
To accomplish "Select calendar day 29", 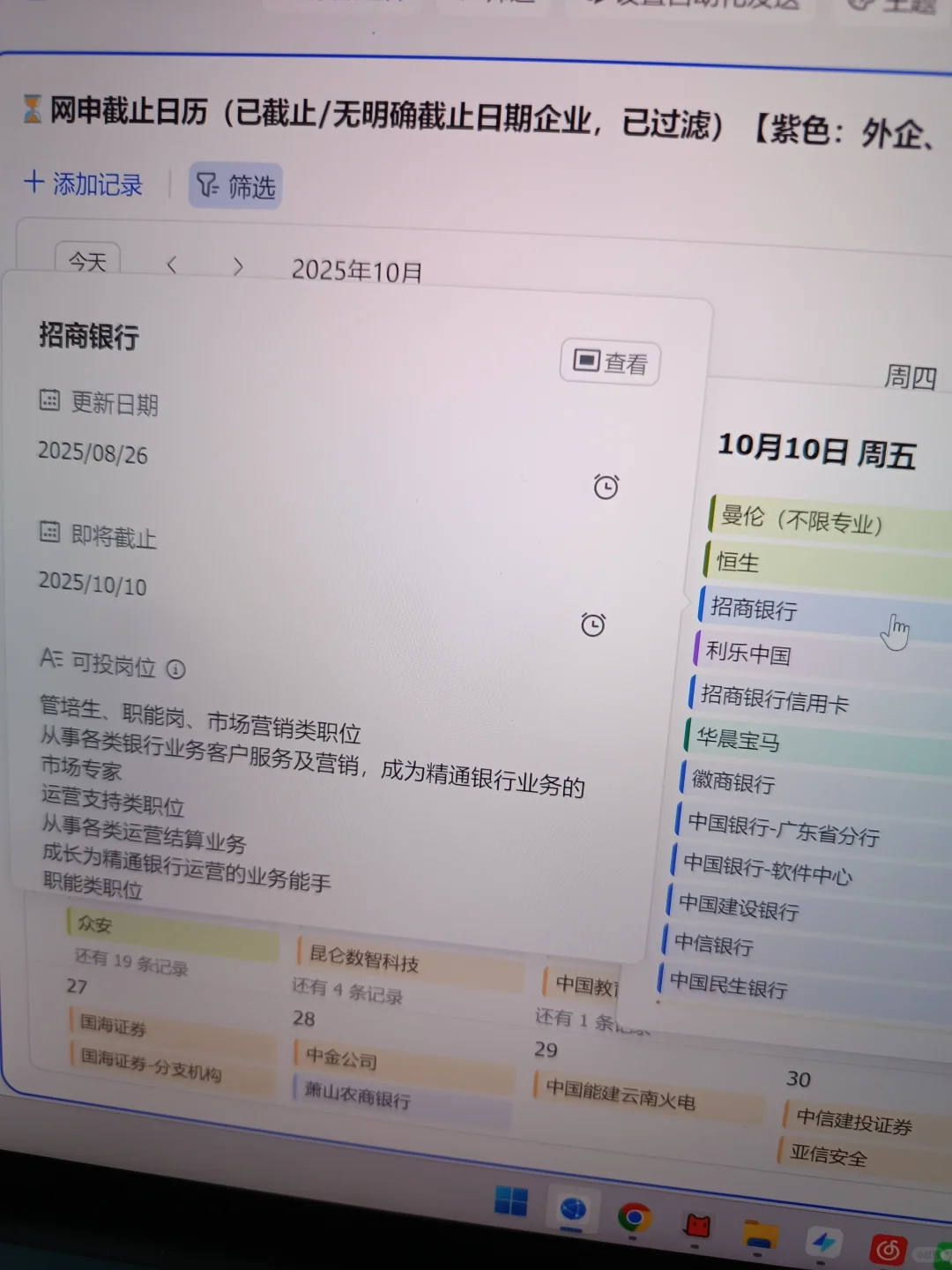I will coord(546,1050).
